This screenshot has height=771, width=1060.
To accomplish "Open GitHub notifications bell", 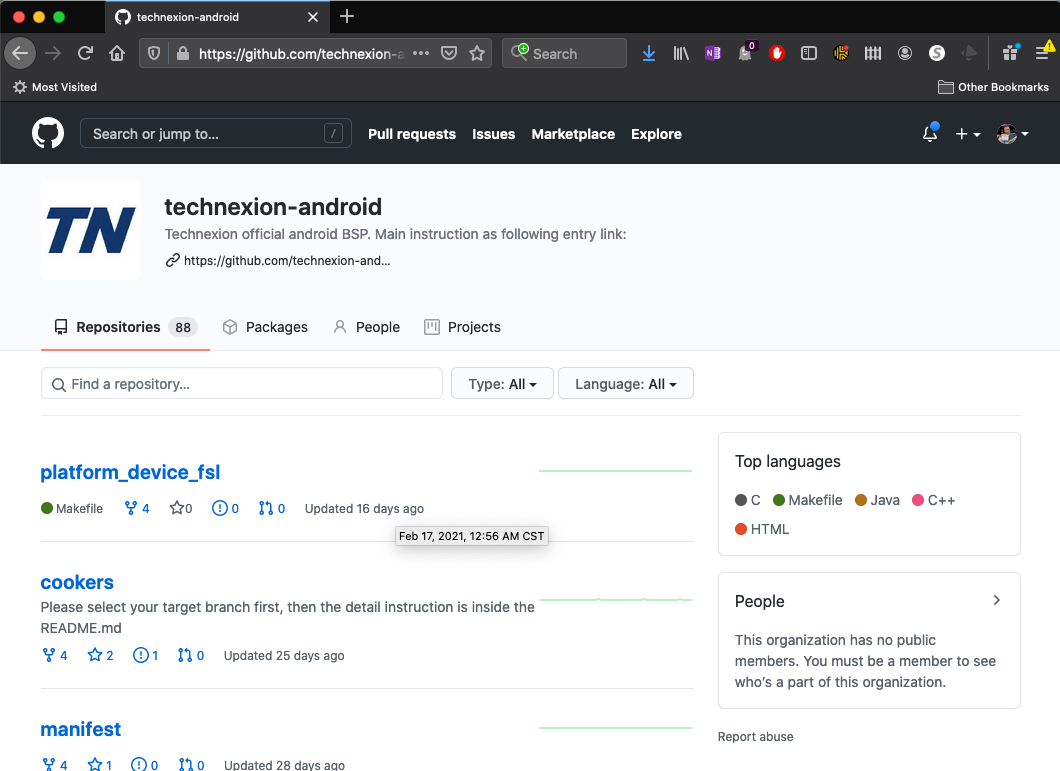I will click(930, 133).
